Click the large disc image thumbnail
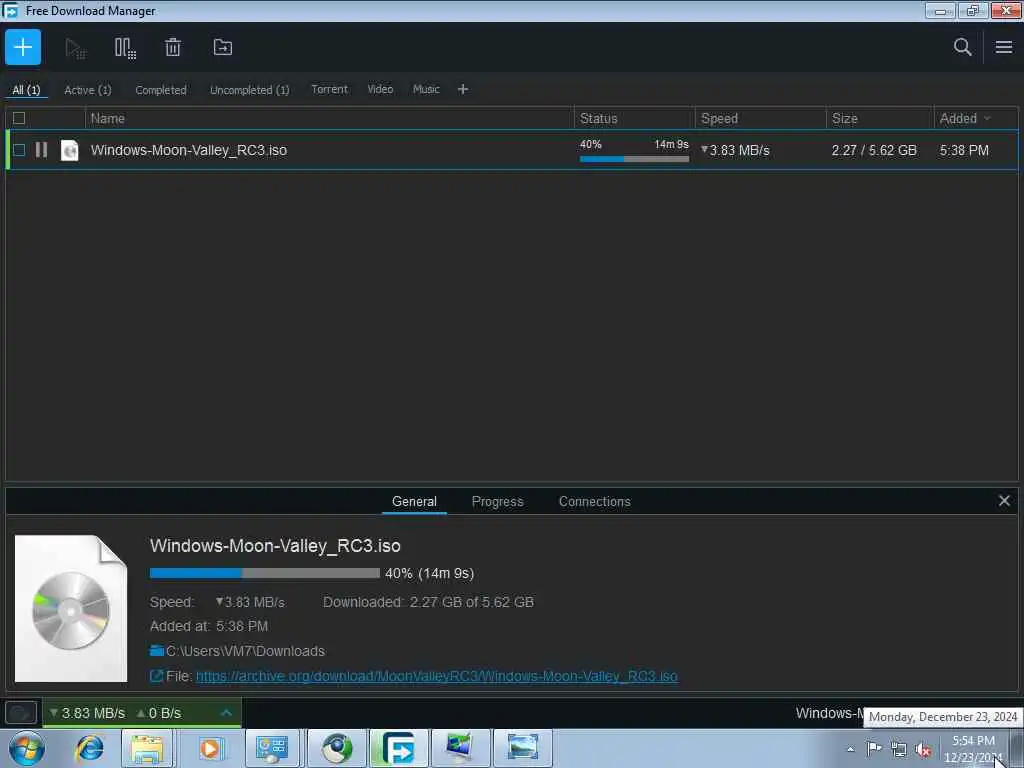The image size is (1024, 768). pyautogui.click(x=71, y=609)
